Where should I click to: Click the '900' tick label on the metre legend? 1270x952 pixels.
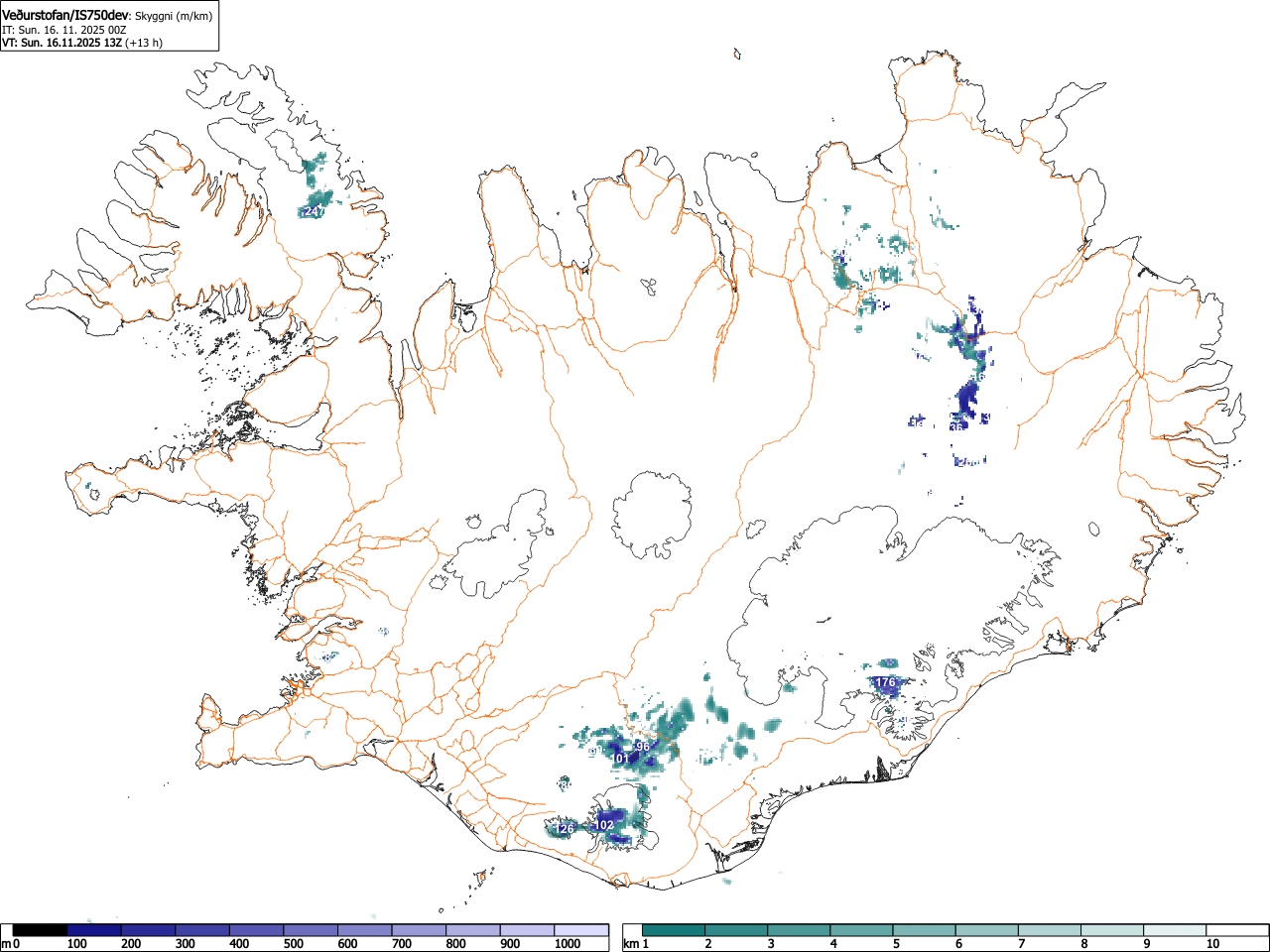pyautogui.click(x=510, y=944)
